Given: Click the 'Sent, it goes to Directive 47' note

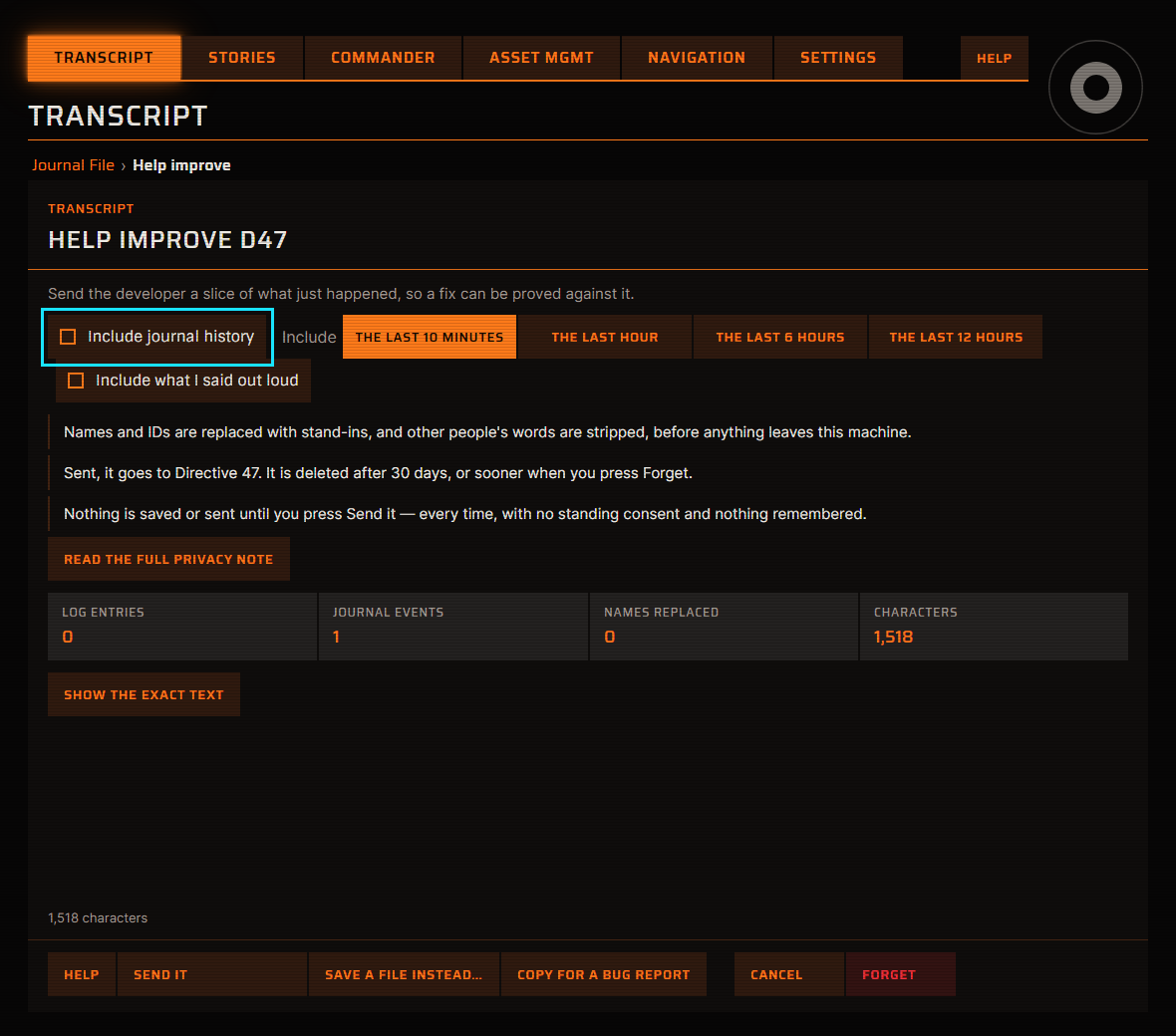Looking at the screenshot, I should (x=378, y=473).
